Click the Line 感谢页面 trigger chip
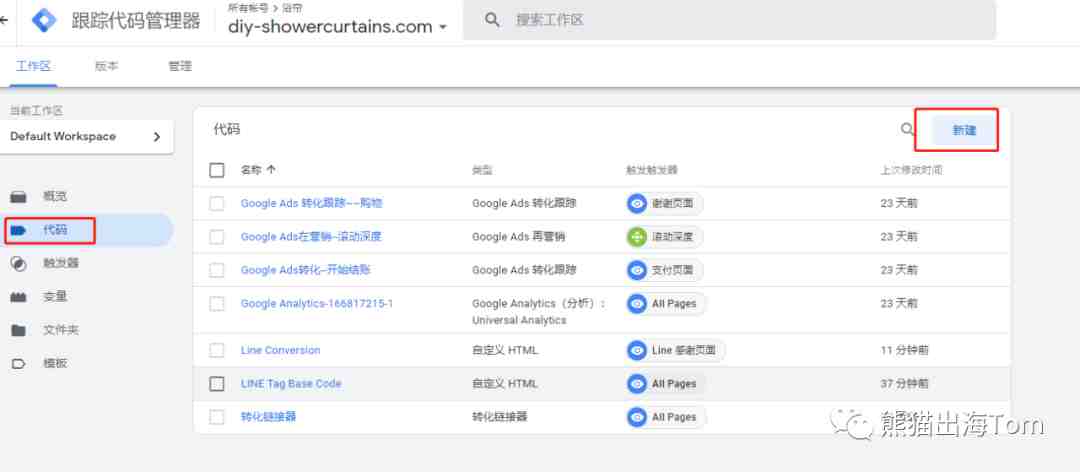1080x472 pixels. click(675, 351)
